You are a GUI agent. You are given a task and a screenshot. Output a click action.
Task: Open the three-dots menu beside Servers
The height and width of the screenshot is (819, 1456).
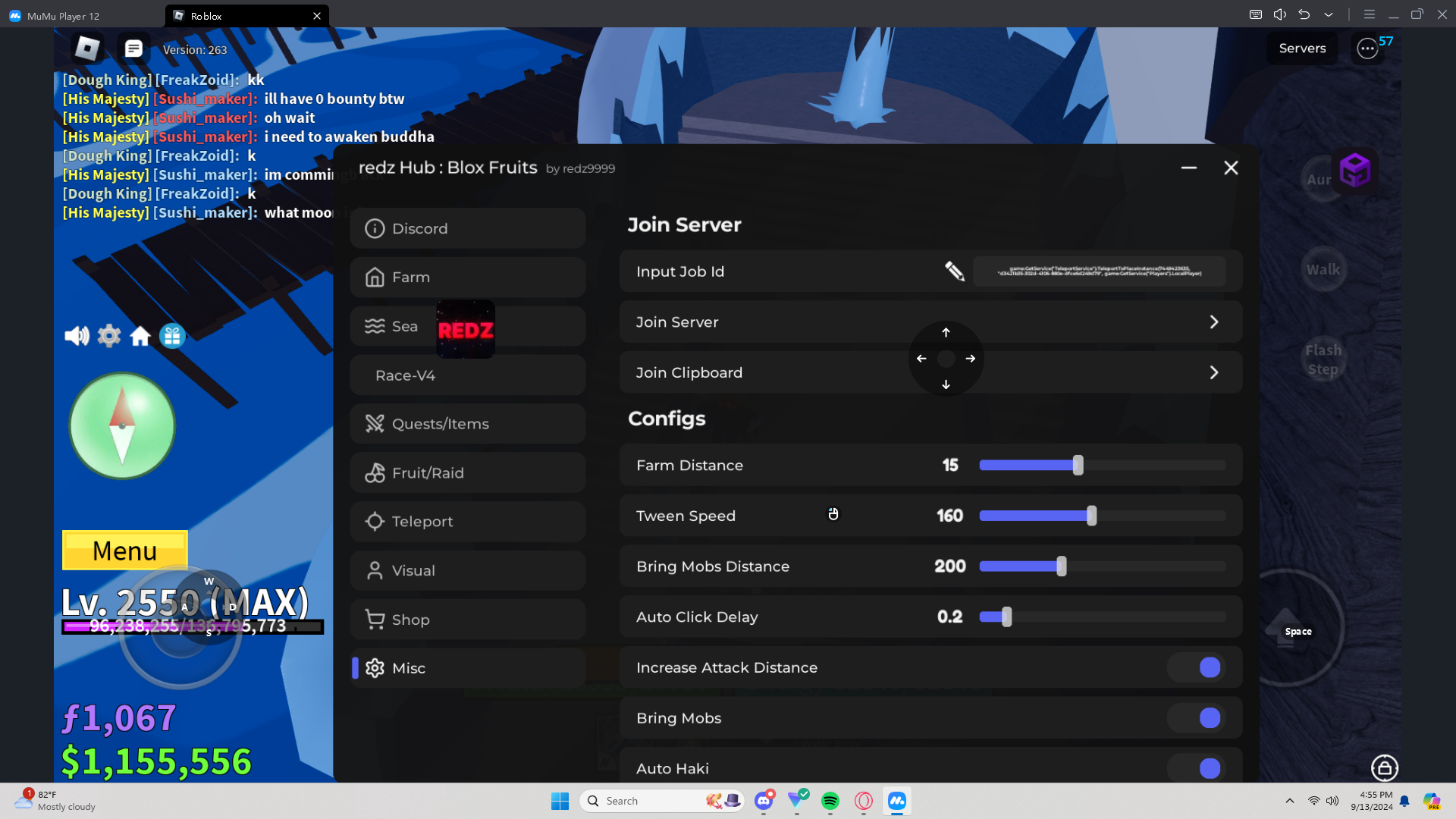(x=1367, y=49)
